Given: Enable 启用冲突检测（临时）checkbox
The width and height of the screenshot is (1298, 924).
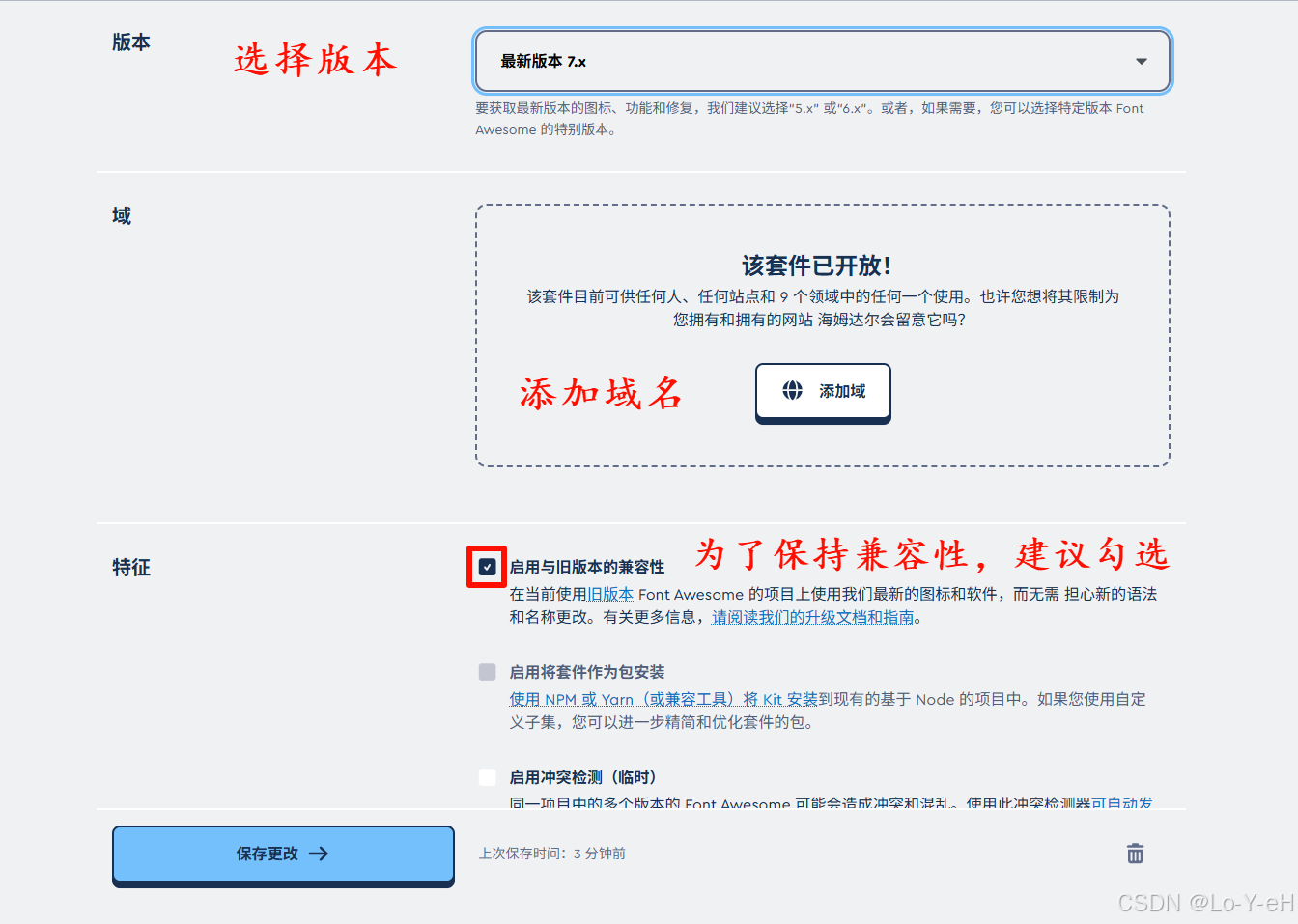Looking at the screenshot, I should pyautogui.click(x=487, y=777).
